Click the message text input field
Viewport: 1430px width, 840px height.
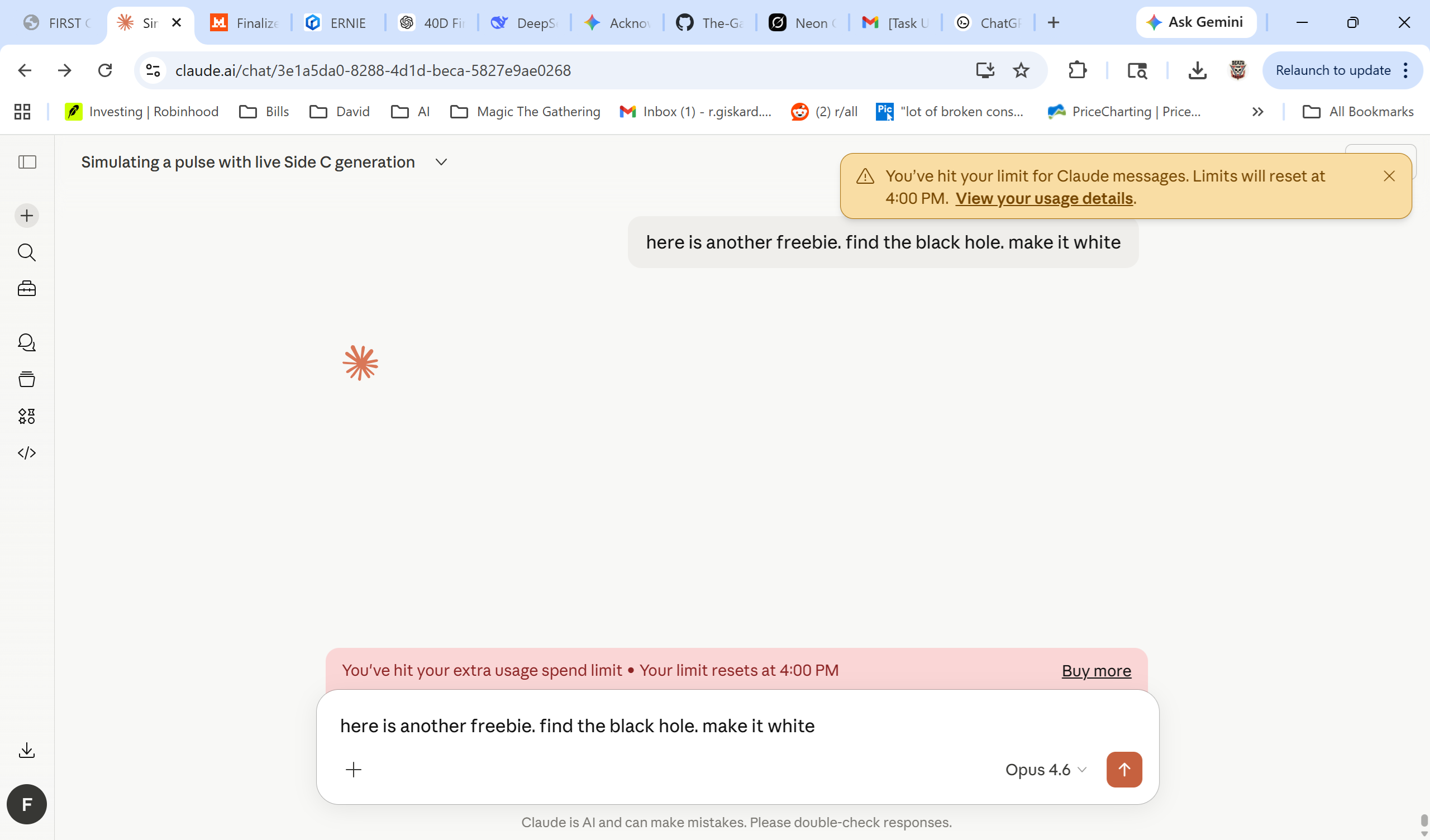tap(737, 726)
